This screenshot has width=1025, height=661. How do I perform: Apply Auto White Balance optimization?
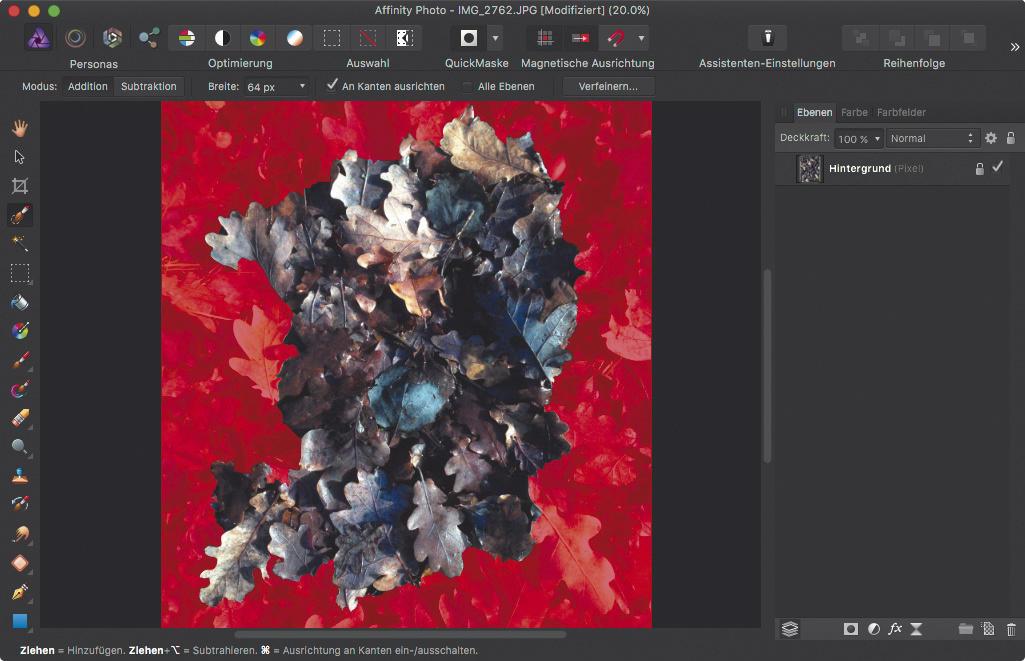point(295,38)
